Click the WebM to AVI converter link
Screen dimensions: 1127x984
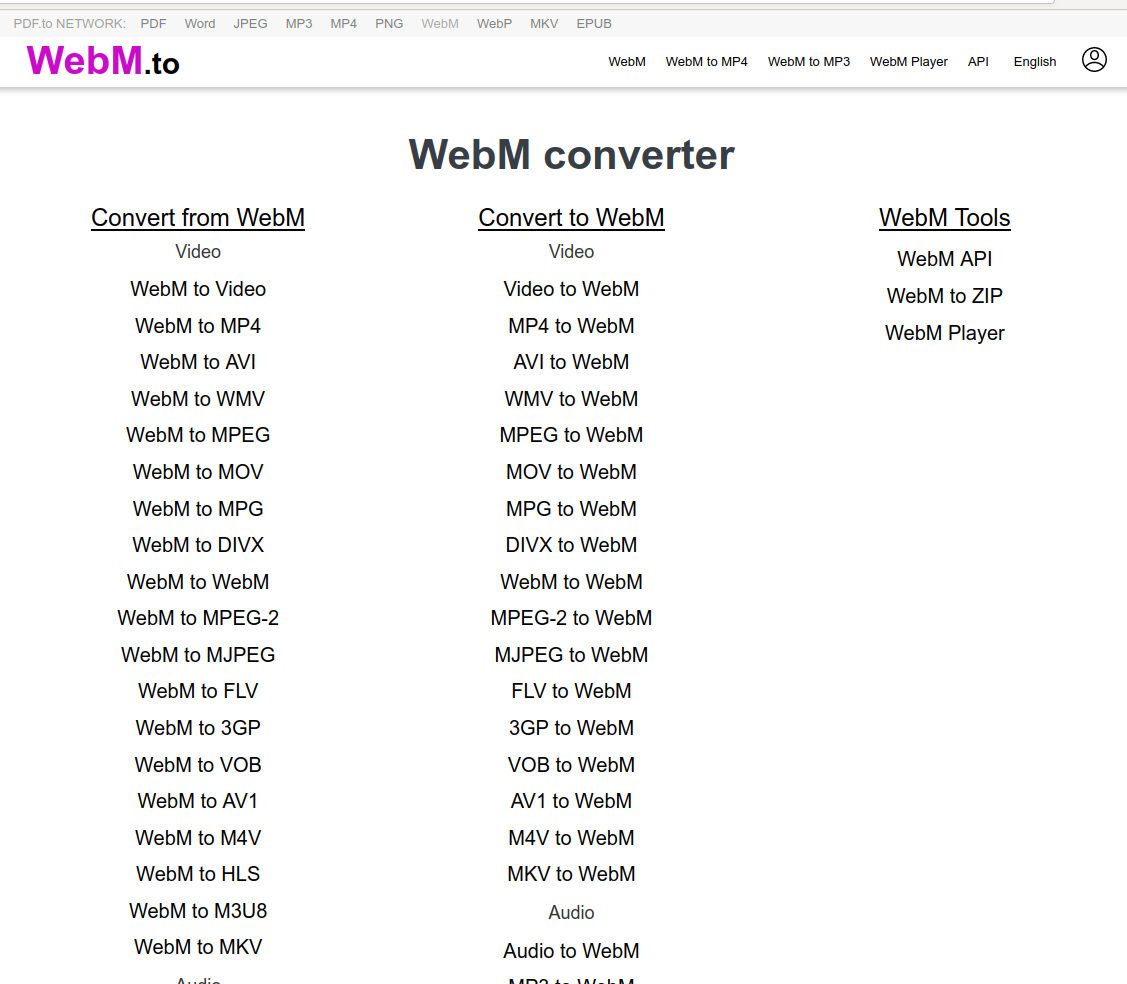coord(197,362)
